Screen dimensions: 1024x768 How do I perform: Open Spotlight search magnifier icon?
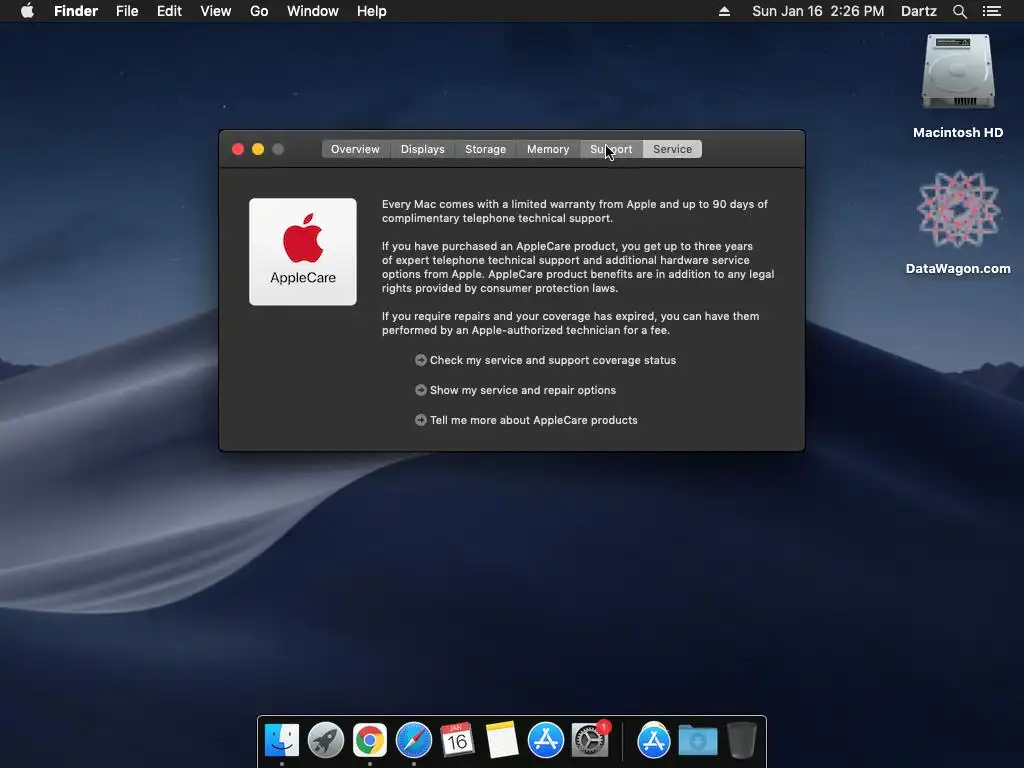click(959, 11)
